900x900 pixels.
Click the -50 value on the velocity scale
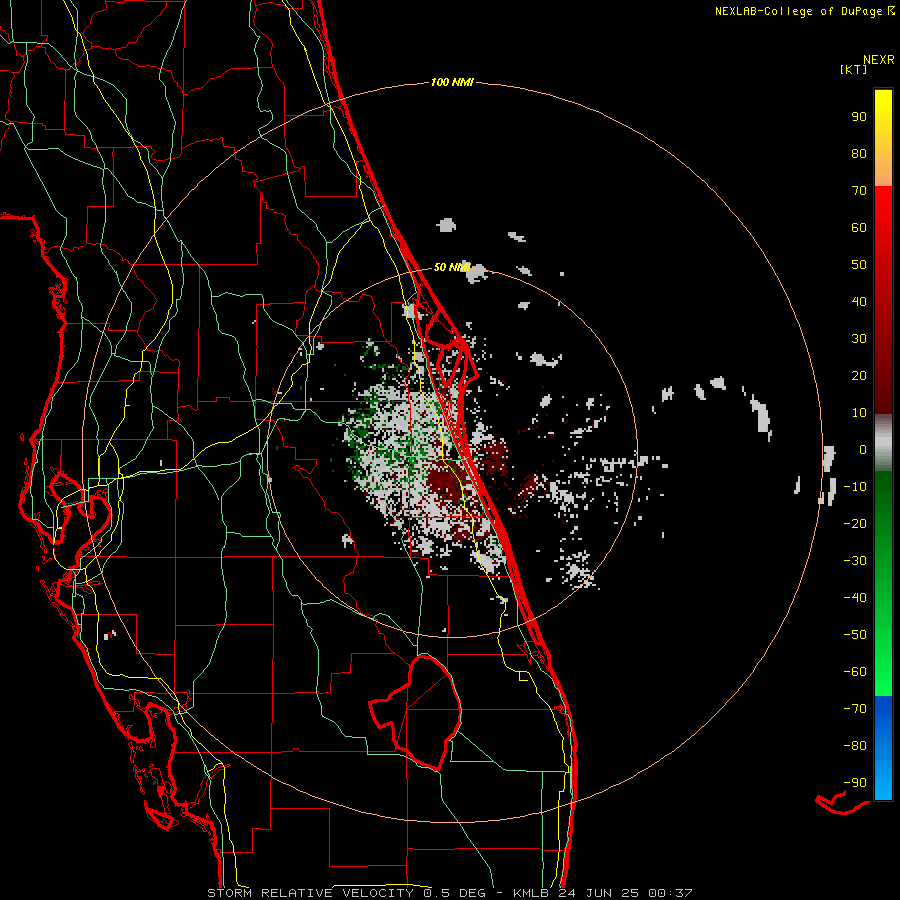click(x=855, y=634)
